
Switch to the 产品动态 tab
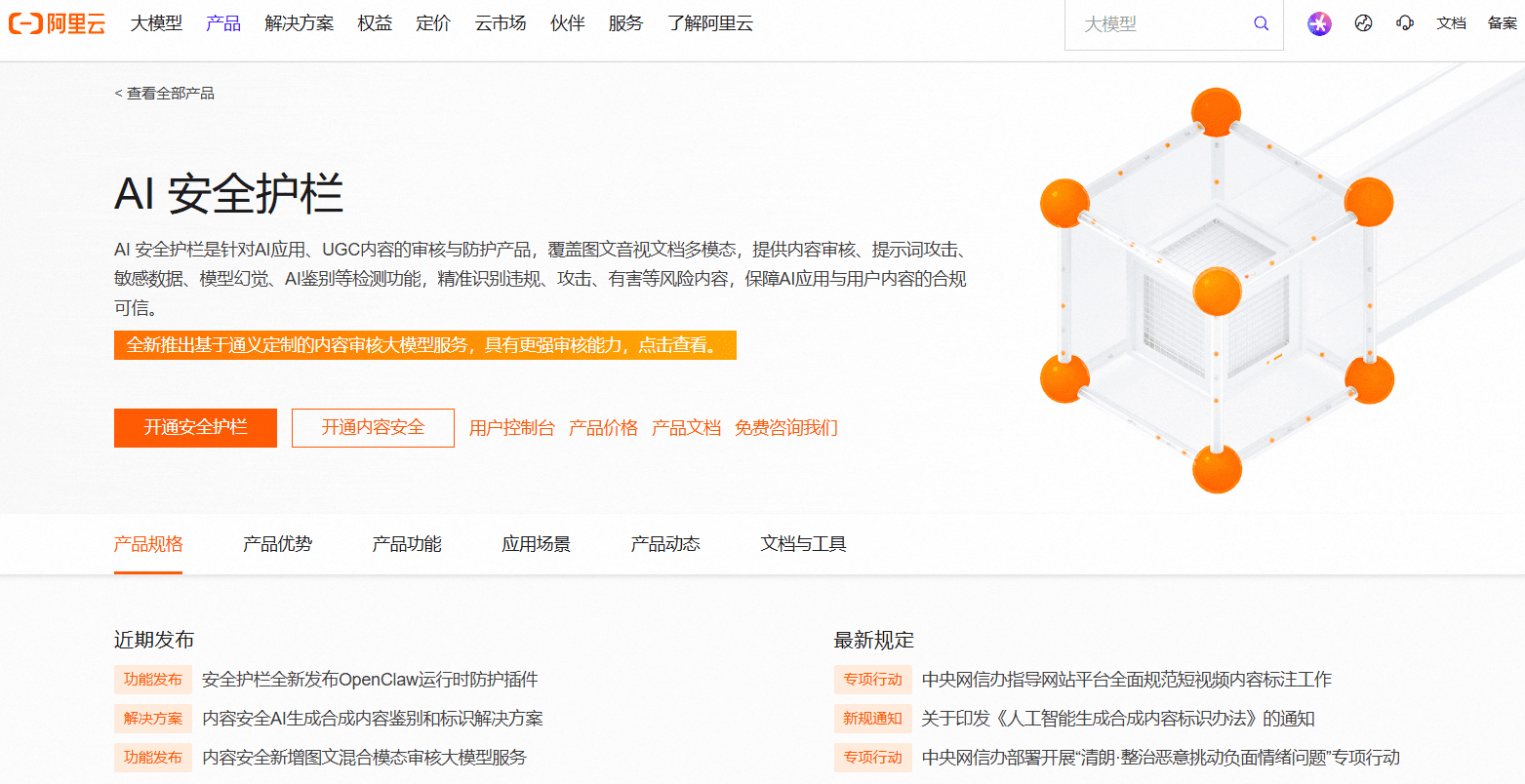click(665, 544)
